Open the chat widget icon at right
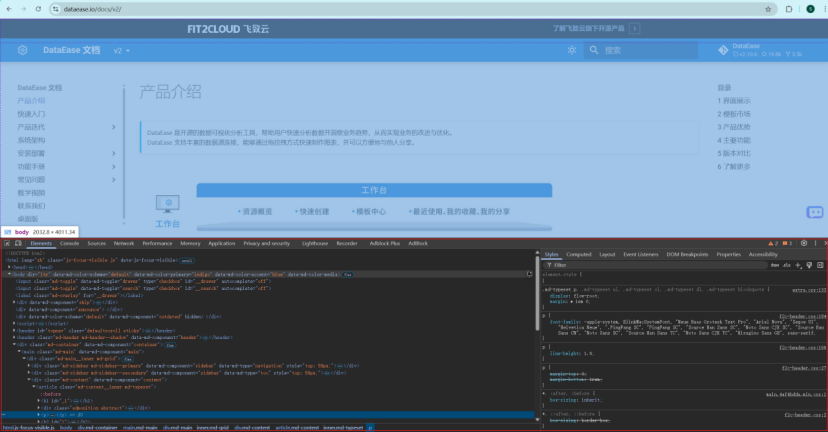 coord(815,212)
